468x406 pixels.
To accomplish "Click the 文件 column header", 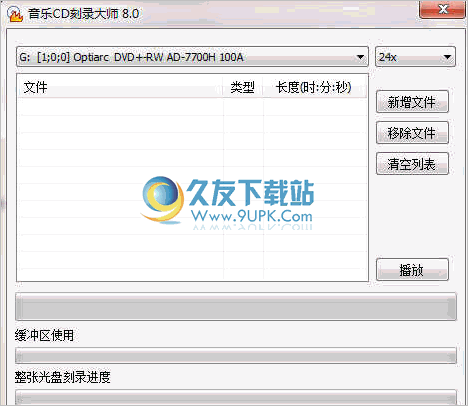I will pyautogui.click(x=120, y=87).
